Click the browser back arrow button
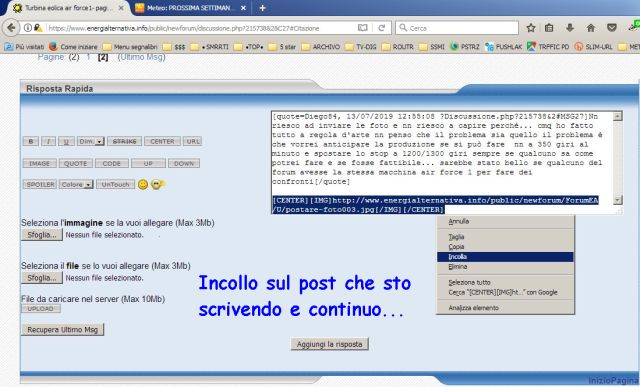 pyautogui.click(x=11, y=28)
